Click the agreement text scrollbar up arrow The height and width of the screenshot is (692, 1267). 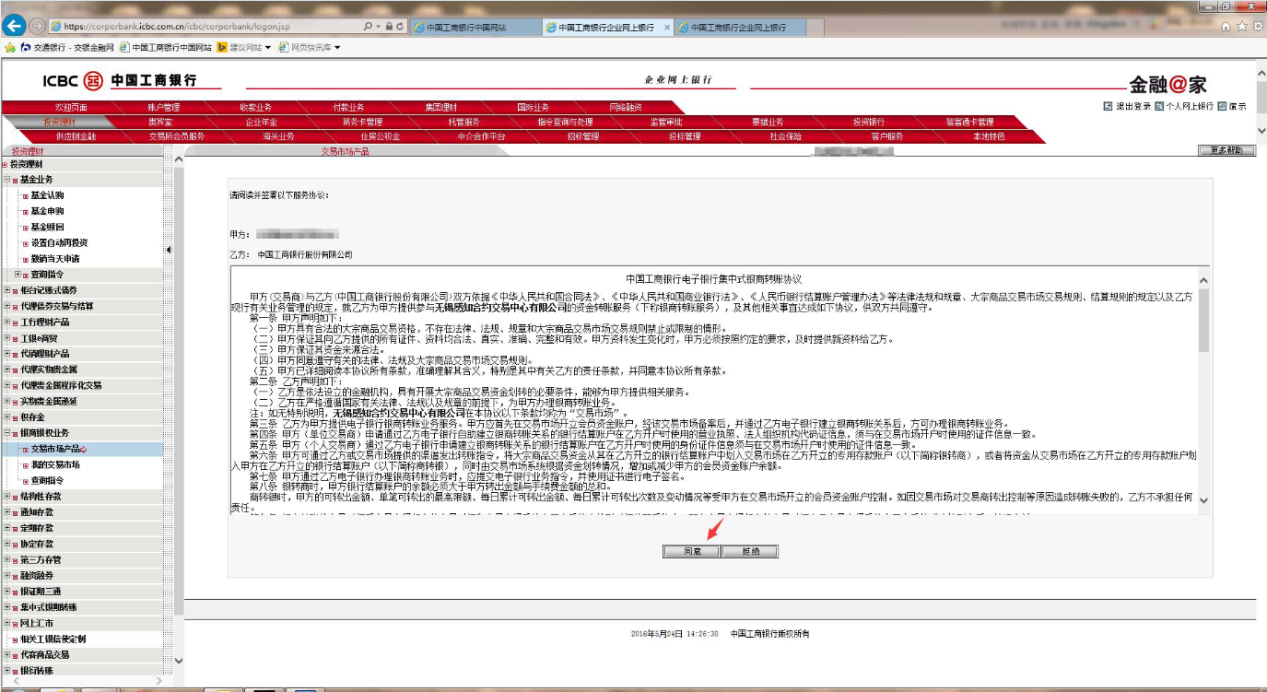[x=1203, y=282]
